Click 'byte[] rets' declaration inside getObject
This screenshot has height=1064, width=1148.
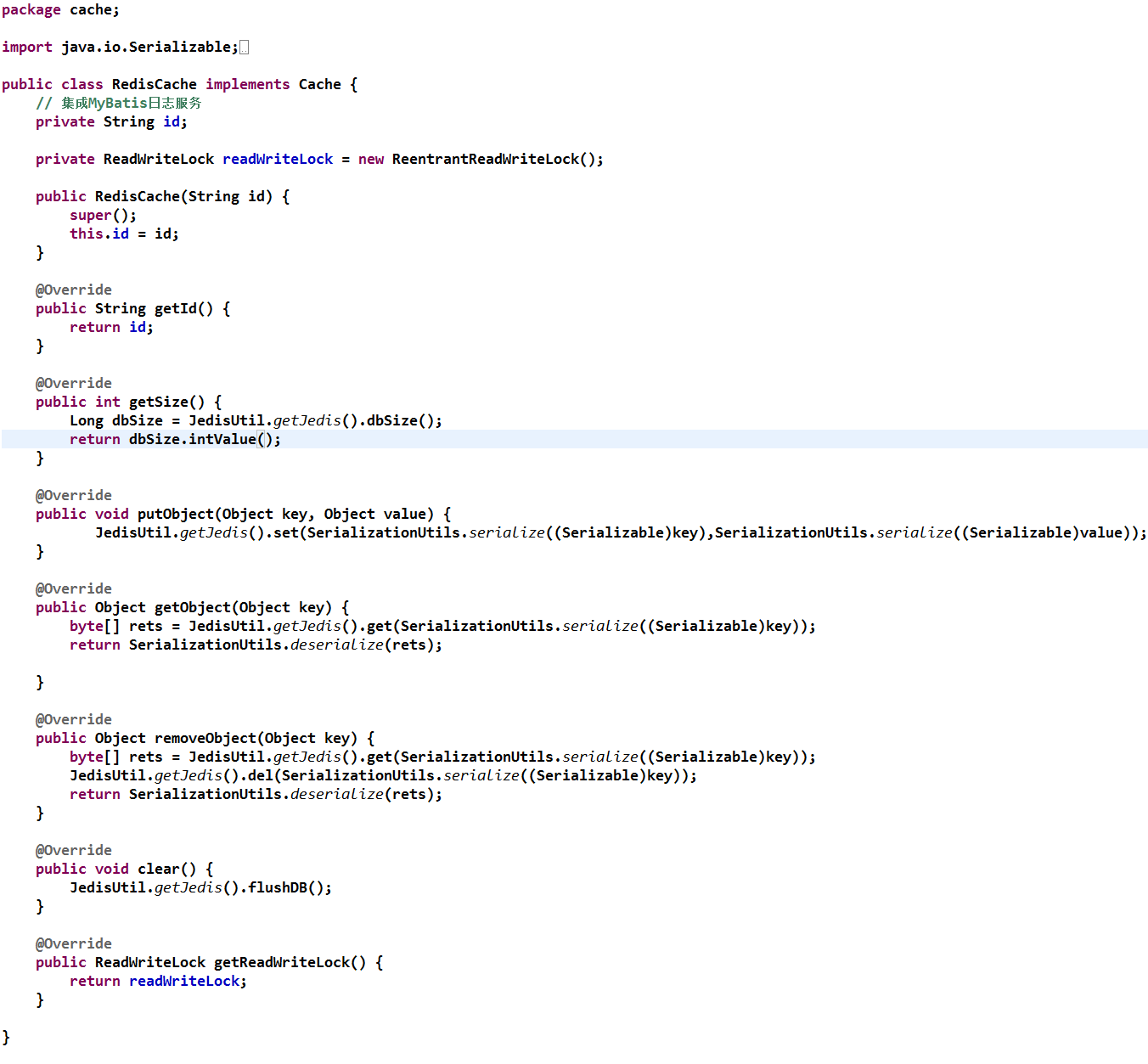[x=115, y=627]
